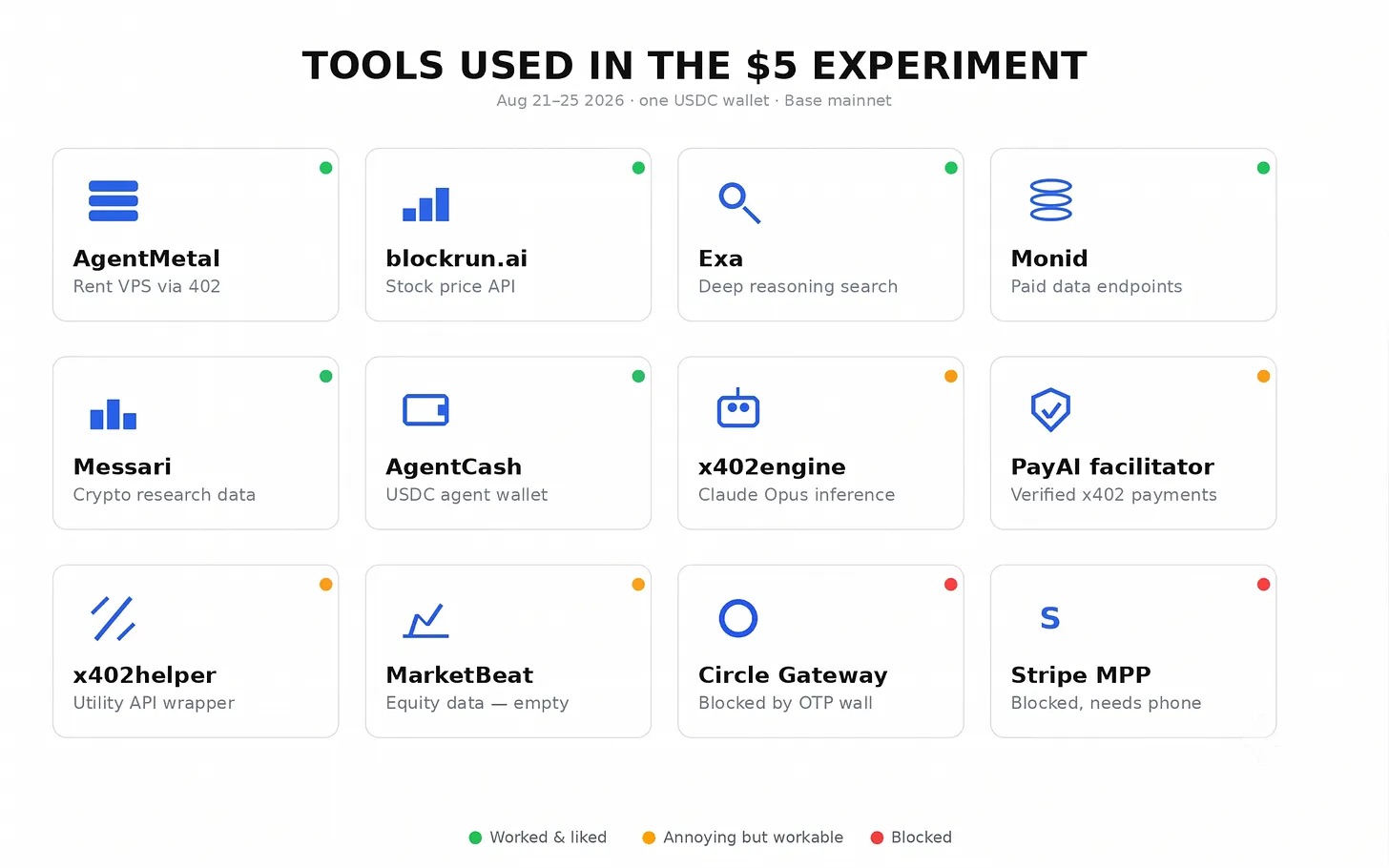Click the Circle Gateway ring icon
The height and width of the screenshot is (868, 1389).
pos(738,618)
